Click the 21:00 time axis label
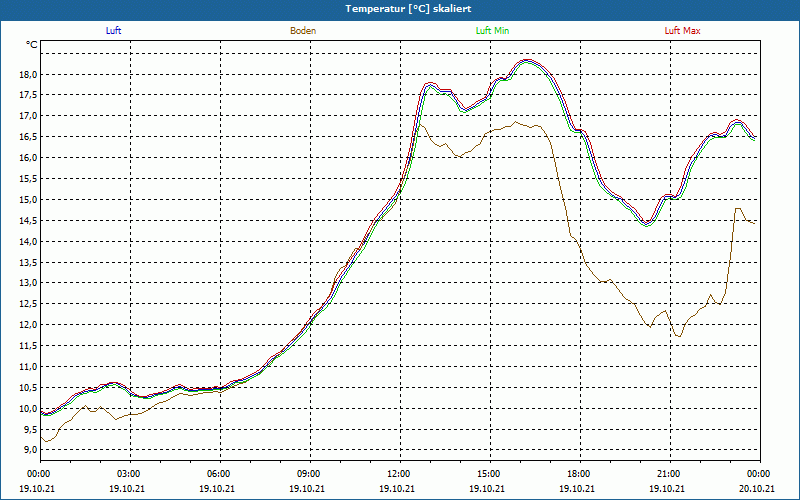The width and height of the screenshot is (800, 500). tap(670, 474)
